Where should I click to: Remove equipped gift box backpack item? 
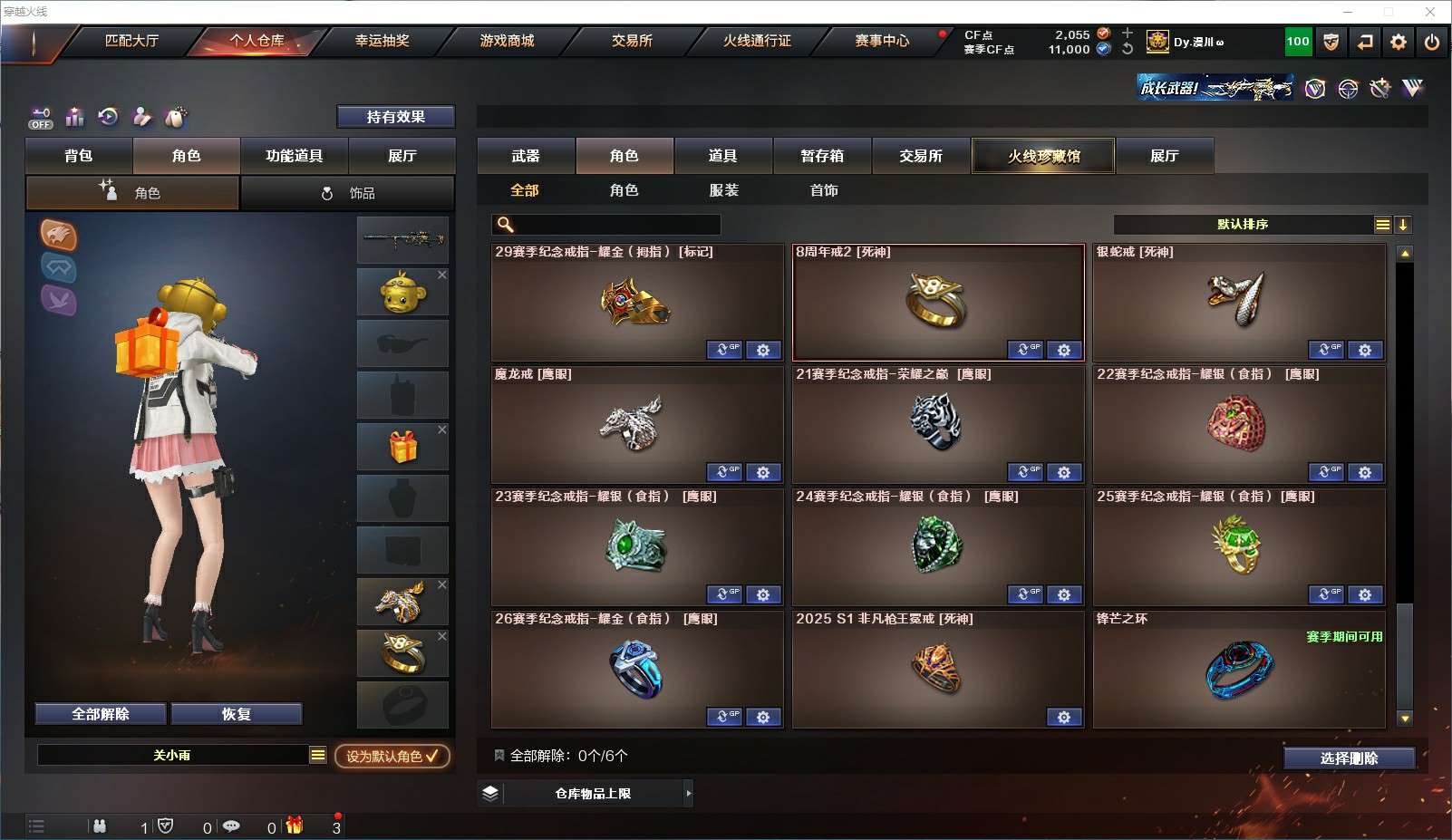tap(442, 430)
